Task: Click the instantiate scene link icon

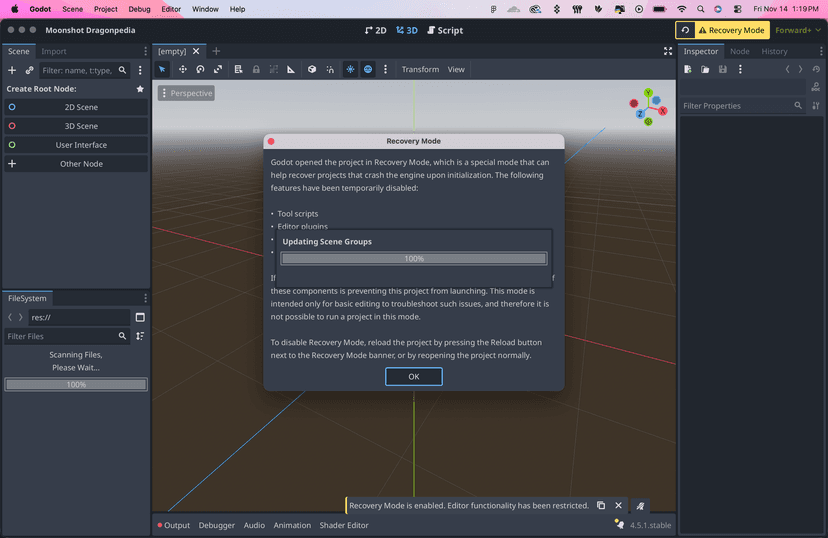Action: pos(29,71)
